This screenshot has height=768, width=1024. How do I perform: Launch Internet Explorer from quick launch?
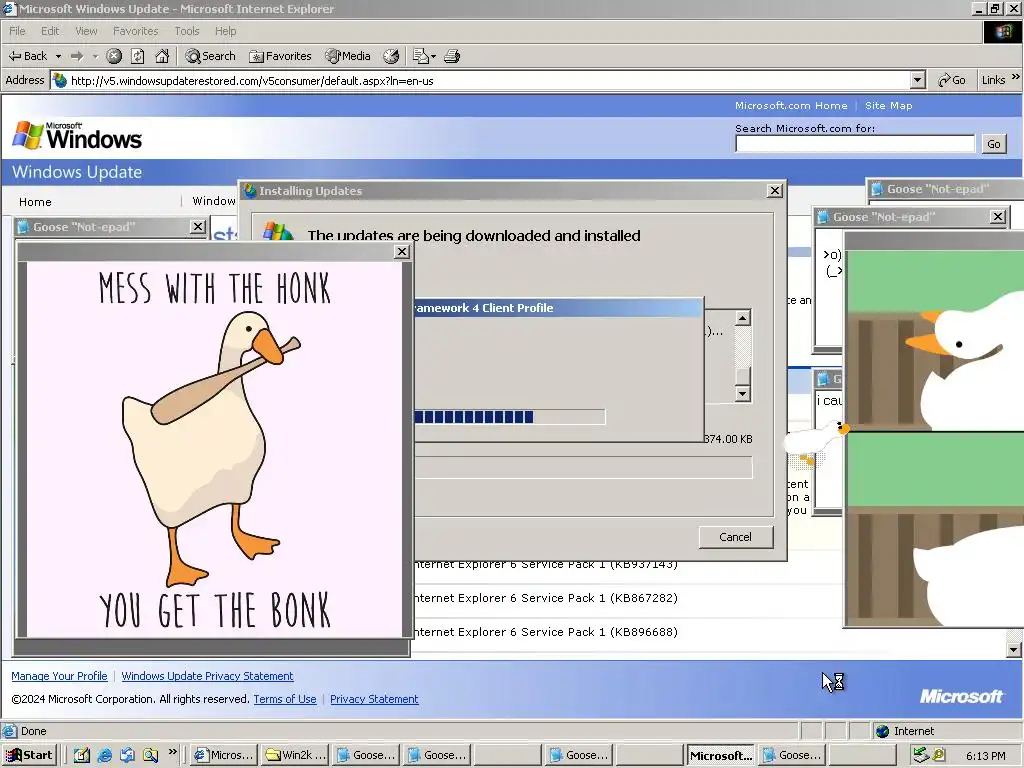(x=104, y=755)
